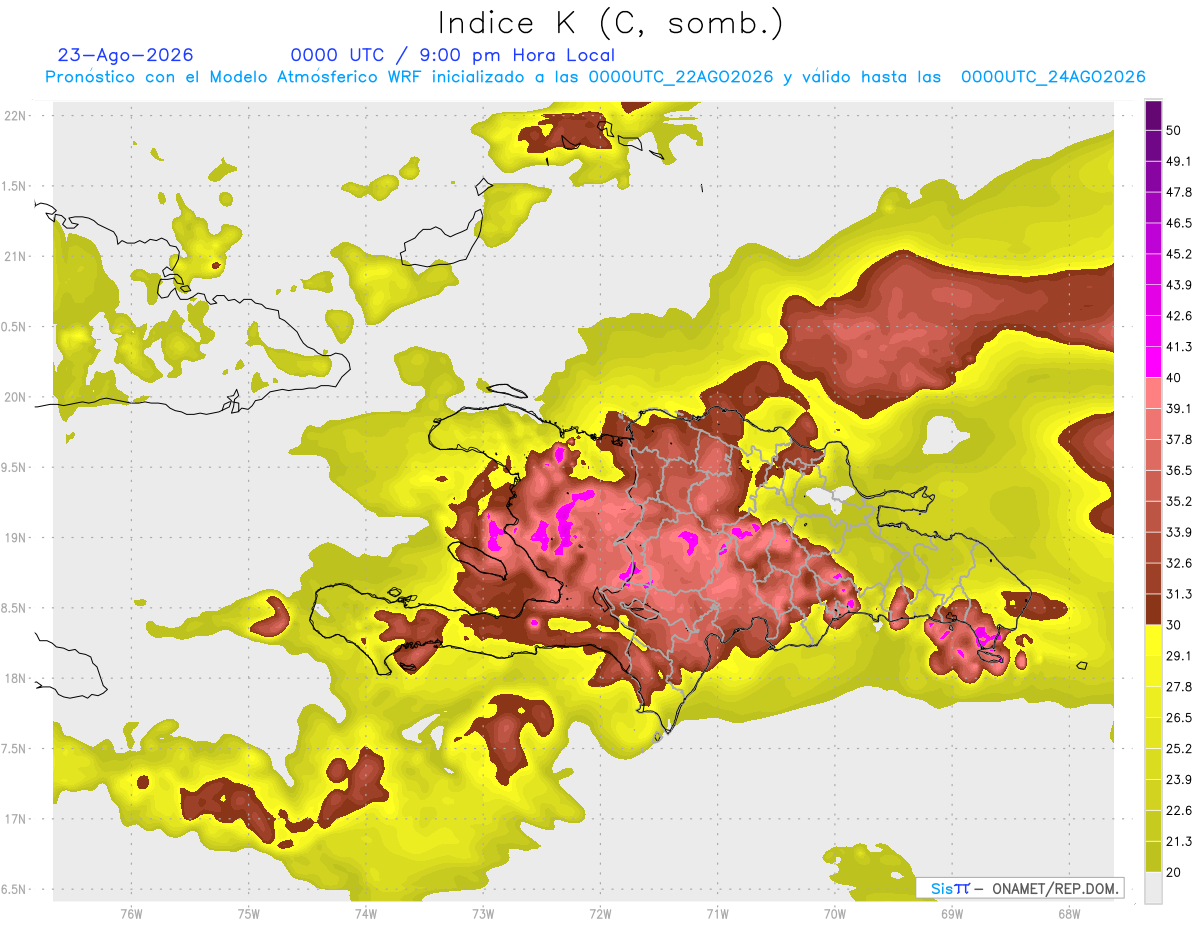Click the colorbar value 33.9
Screen dimensions: 1200x927
1178,532
